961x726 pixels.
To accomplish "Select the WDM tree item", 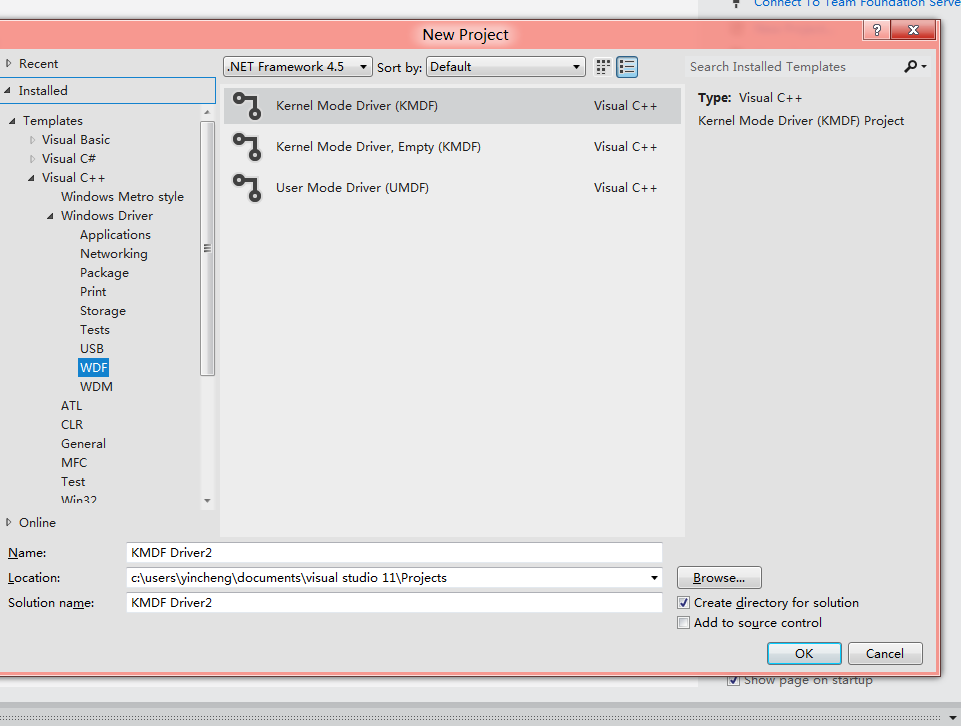I will pos(94,386).
